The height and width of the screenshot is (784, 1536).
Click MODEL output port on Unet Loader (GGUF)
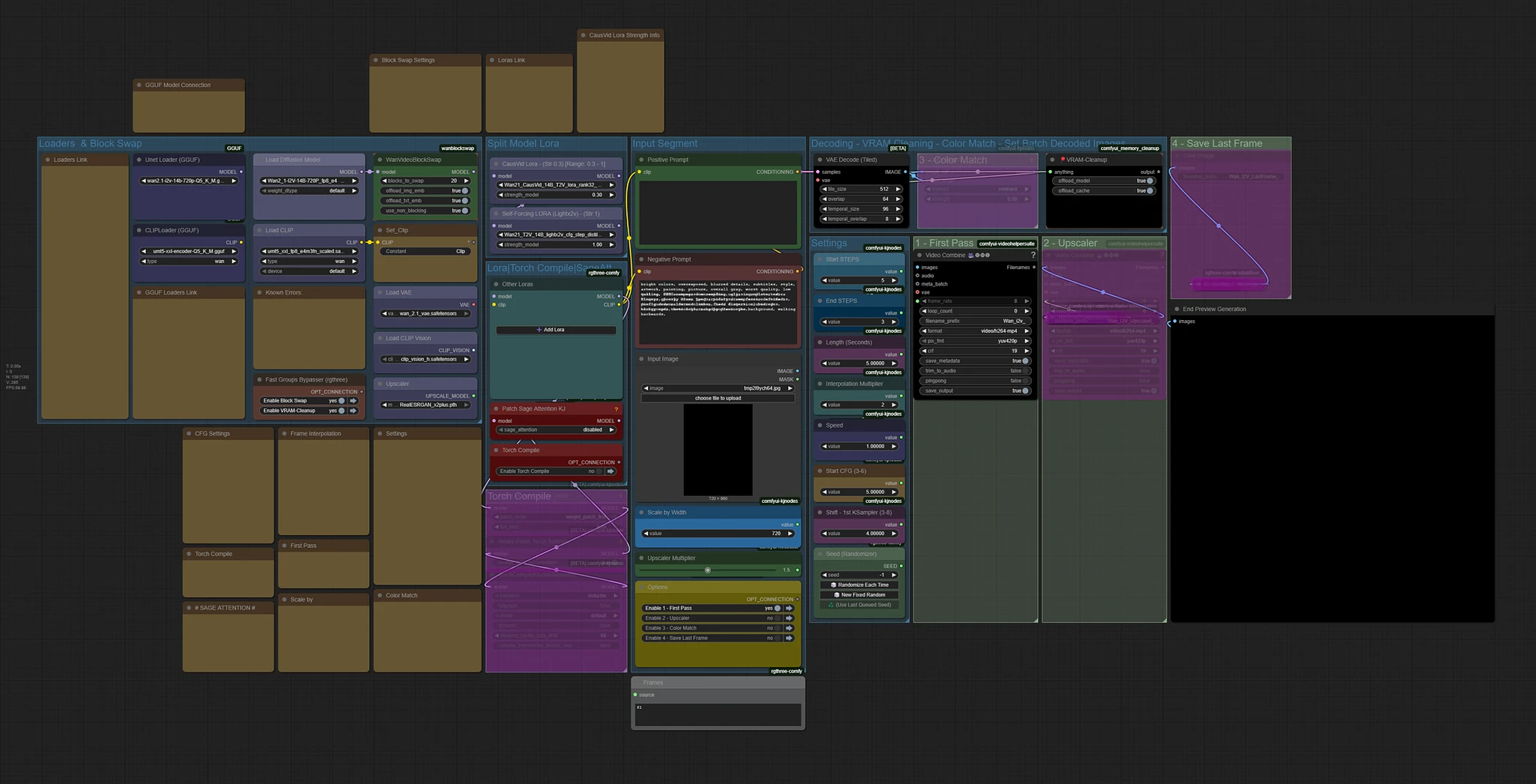[241, 172]
